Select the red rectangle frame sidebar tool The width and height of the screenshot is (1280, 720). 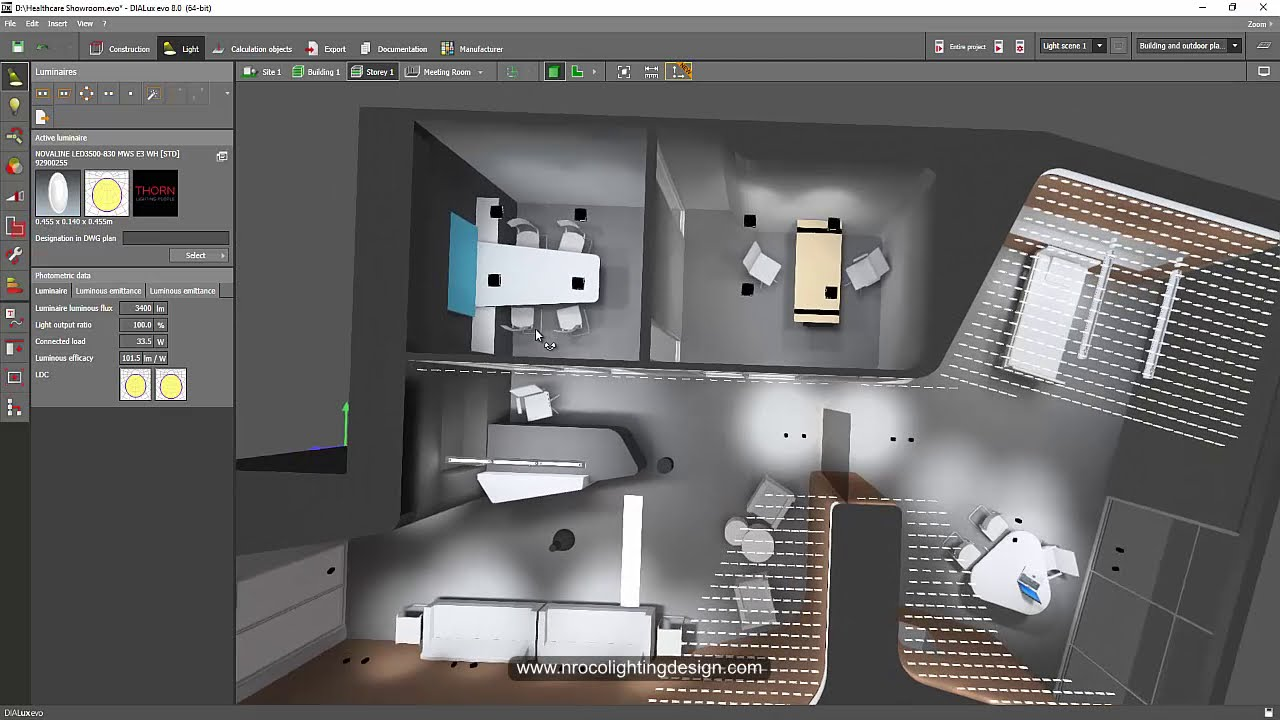point(14,377)
